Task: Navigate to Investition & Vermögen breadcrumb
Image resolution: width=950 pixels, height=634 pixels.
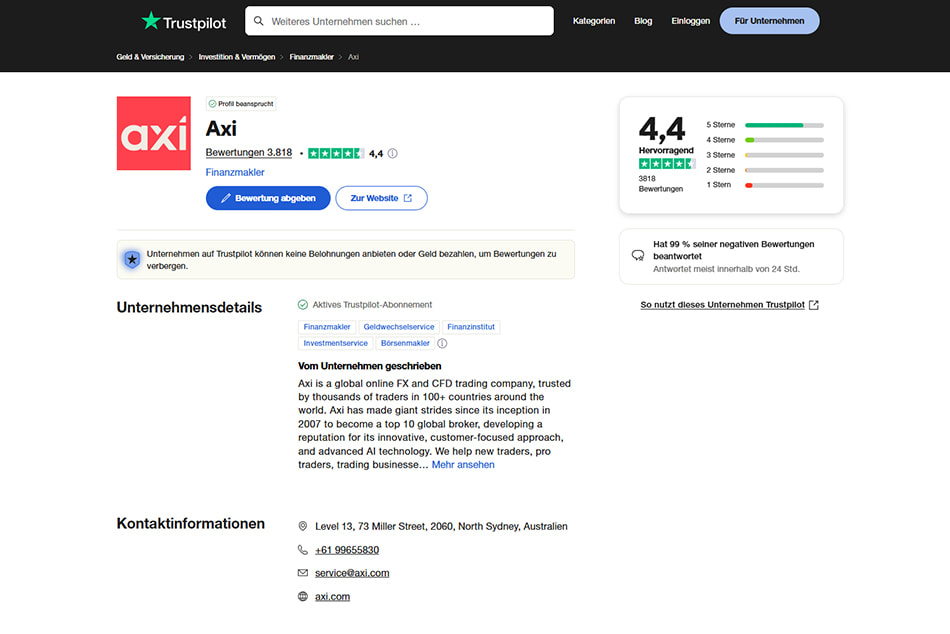Action: coord(237,57)
